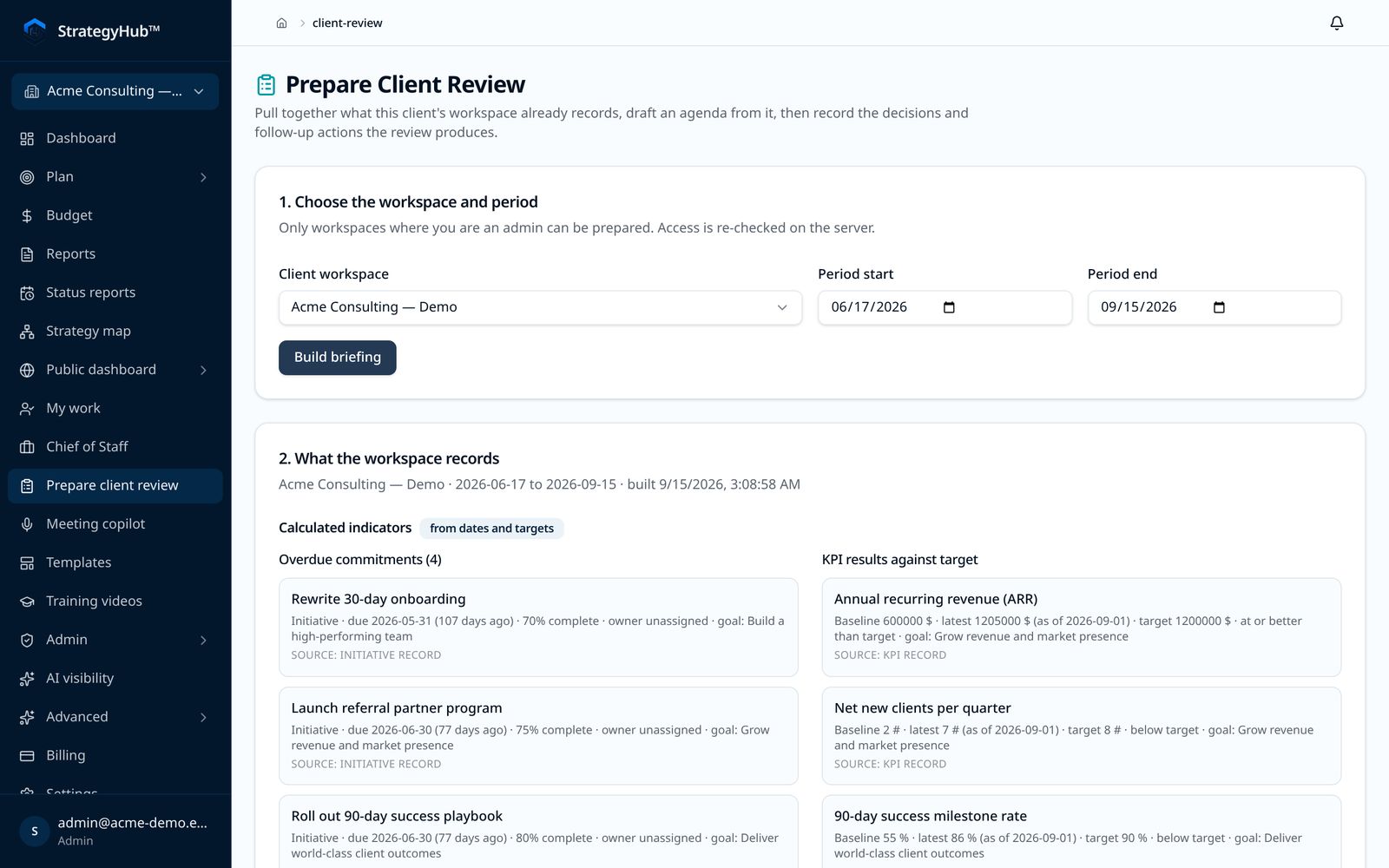Click the Meeting copilot microphone icon
Image resolution: width=1389 pixels, height=868 pixels.
[x=27, y=524]
